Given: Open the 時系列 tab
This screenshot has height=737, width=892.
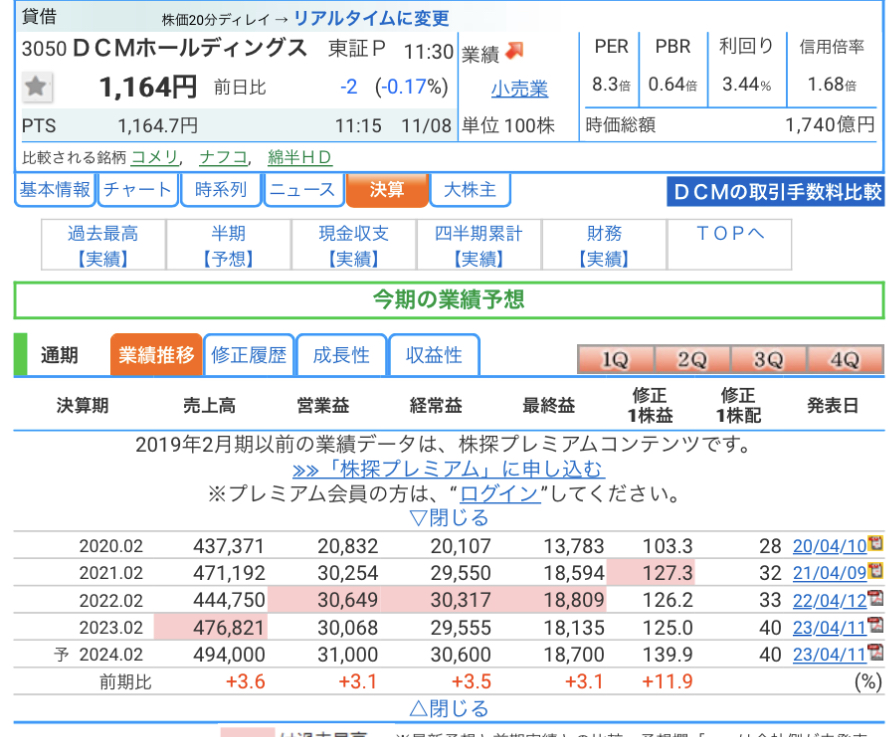Looking at the screenshot, I should (221, 189).
